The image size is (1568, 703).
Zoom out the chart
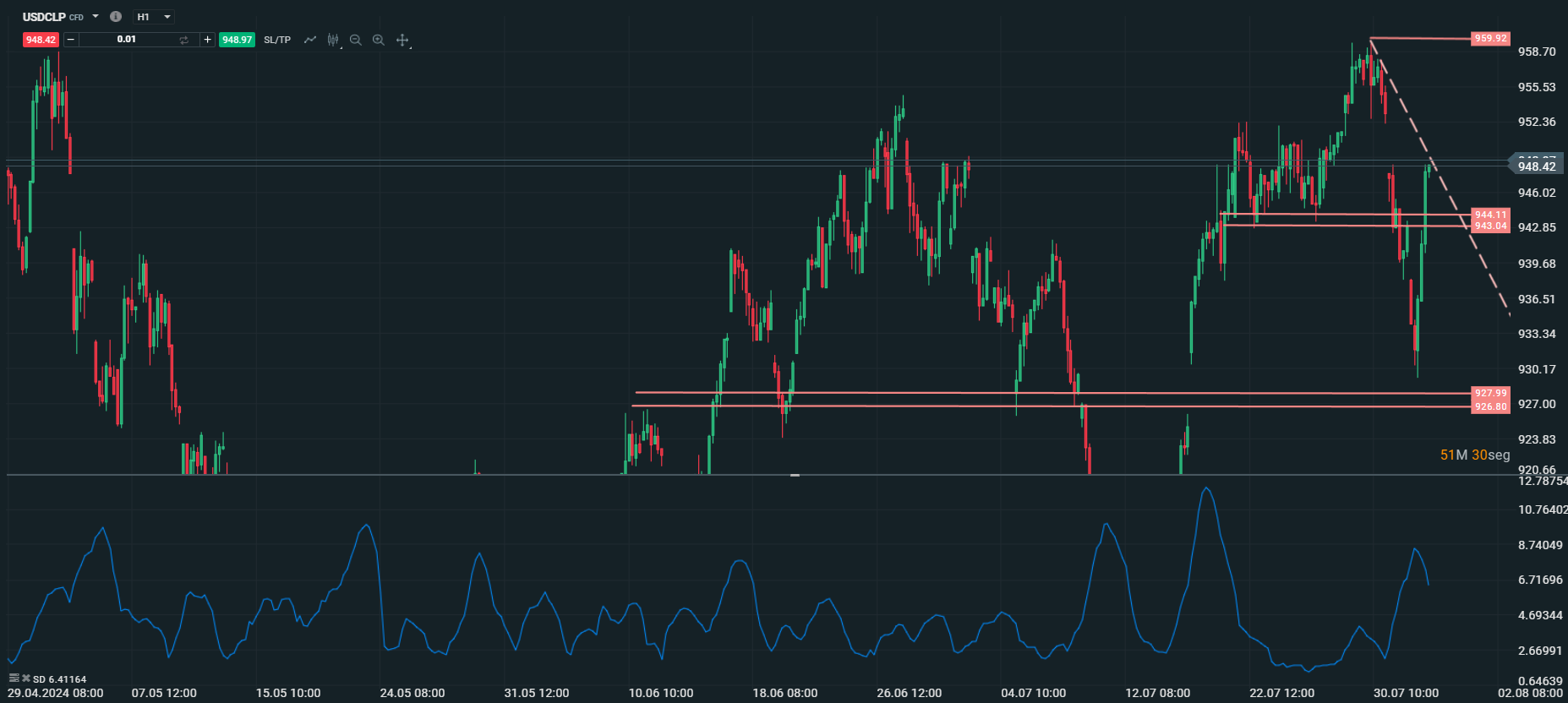tap(356, 40)
